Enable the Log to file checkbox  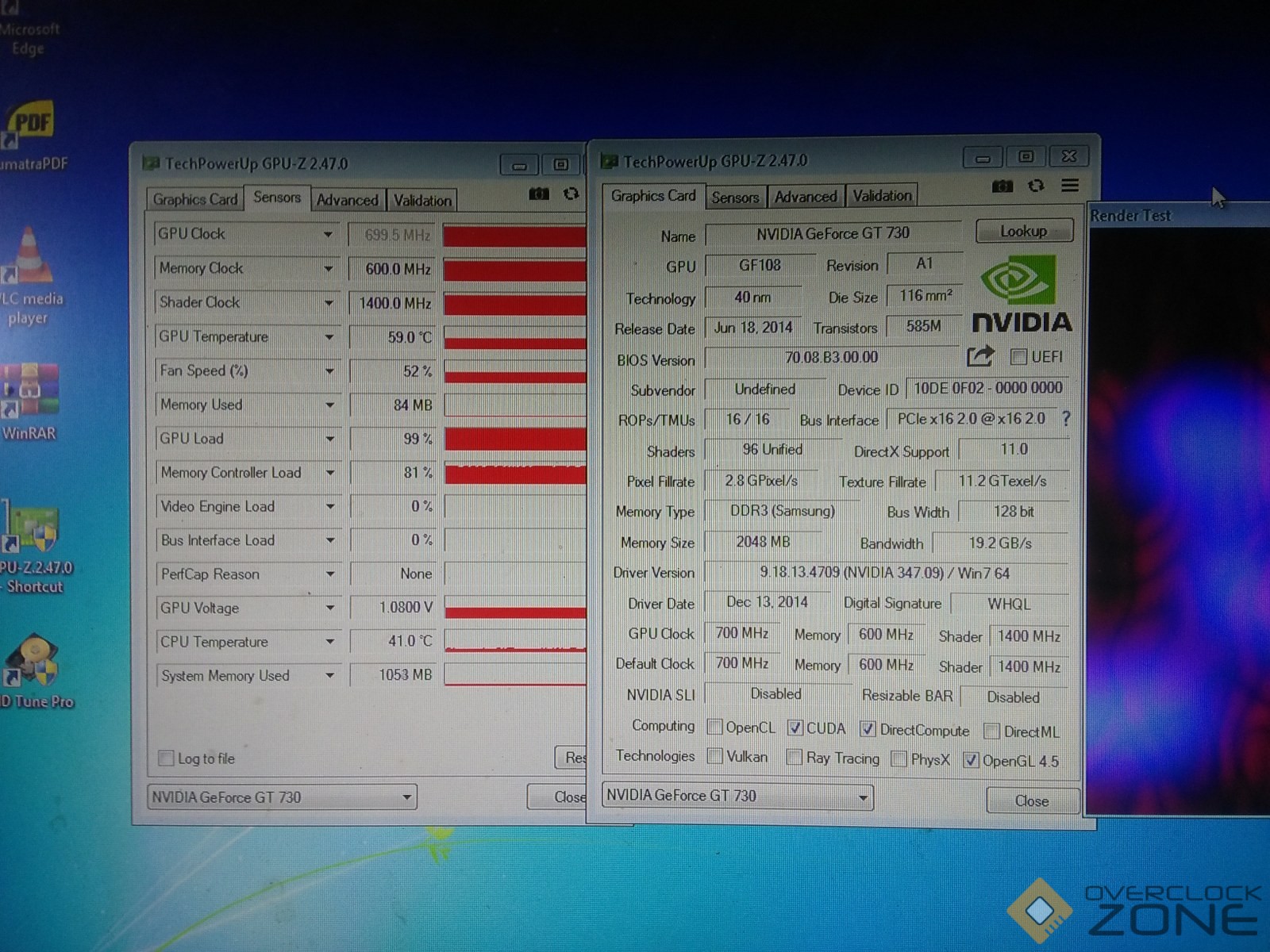pyautogui.click(x=166, y=758)
